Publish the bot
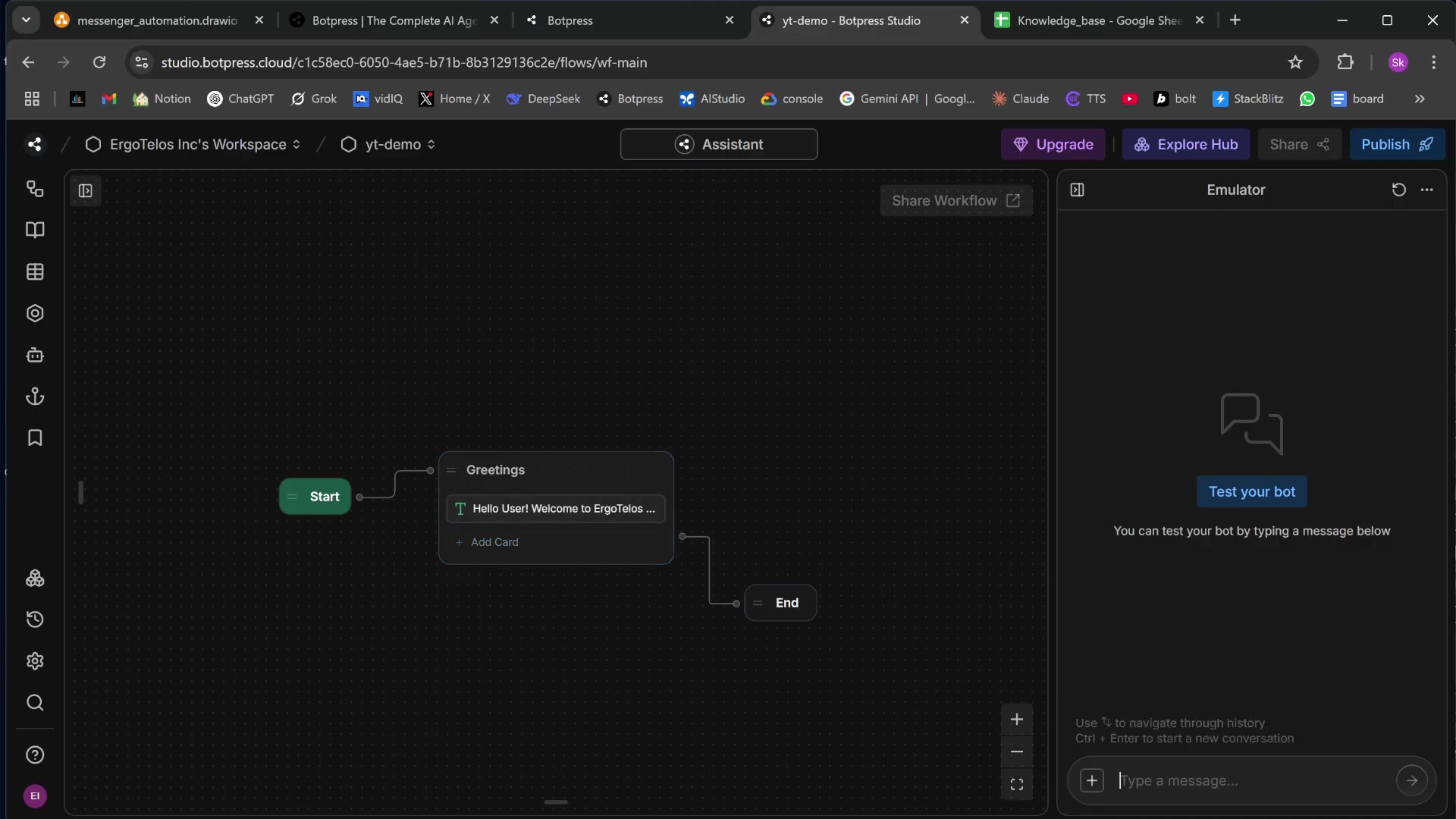Image resolution: width=1456 pixels, height=819 pixels. 1397,144
